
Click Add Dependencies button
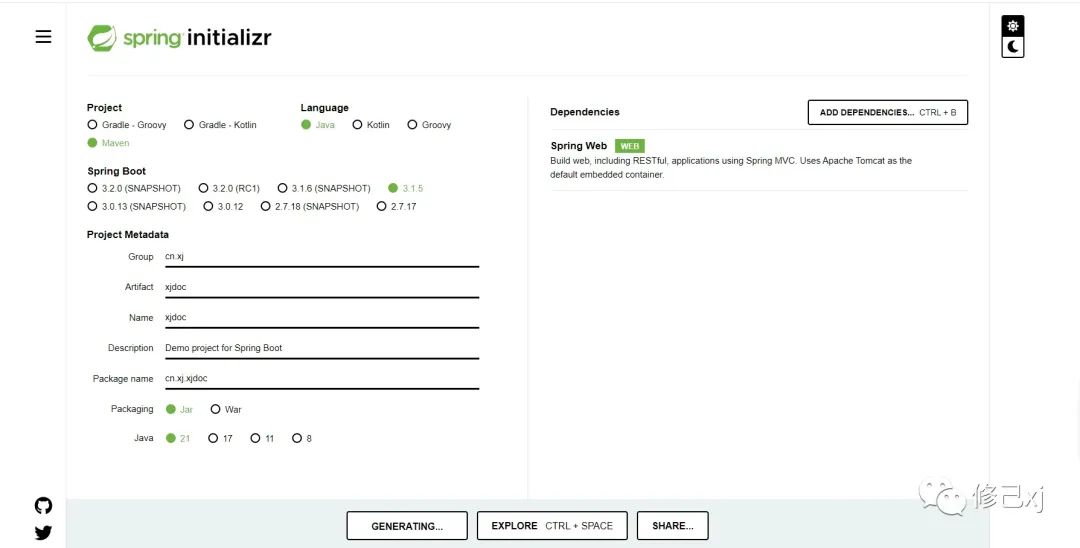[888, 112]
